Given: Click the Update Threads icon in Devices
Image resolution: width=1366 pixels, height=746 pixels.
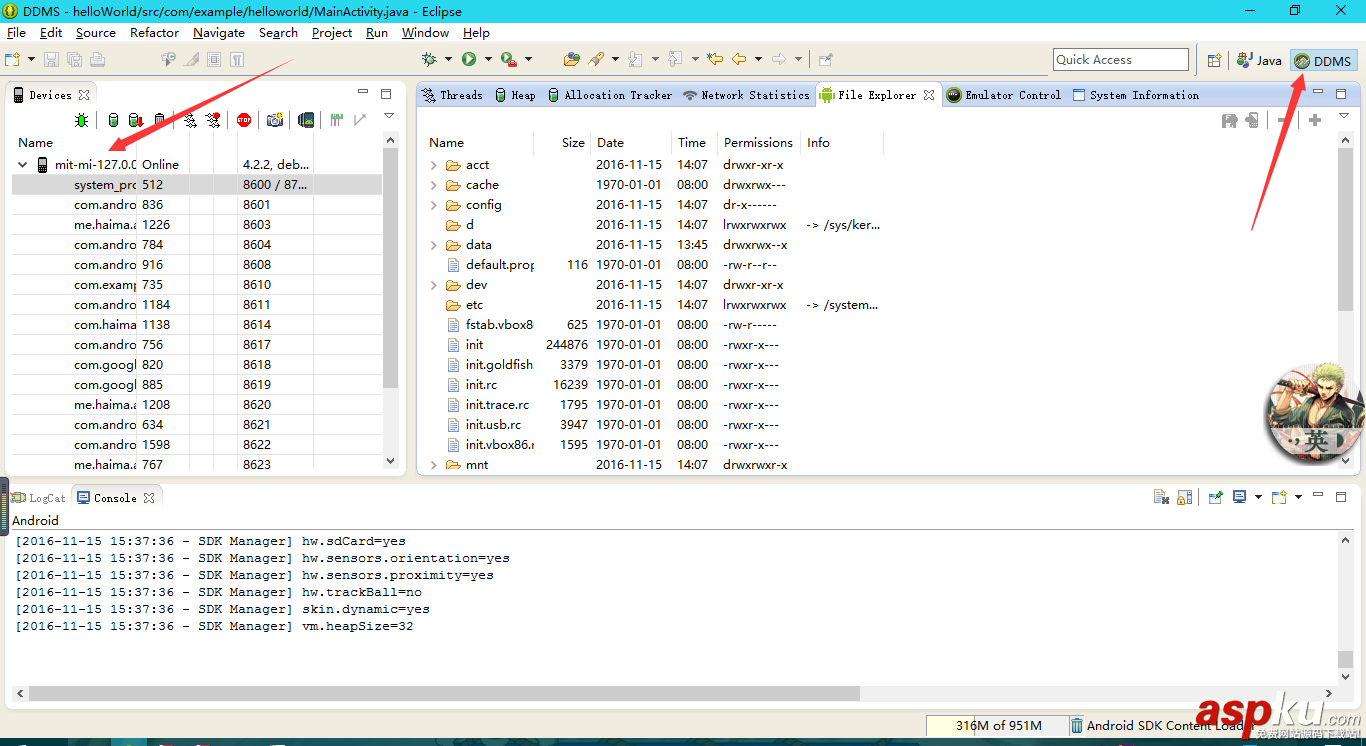Looking at the screenshot, I should [x=189, y=120].
